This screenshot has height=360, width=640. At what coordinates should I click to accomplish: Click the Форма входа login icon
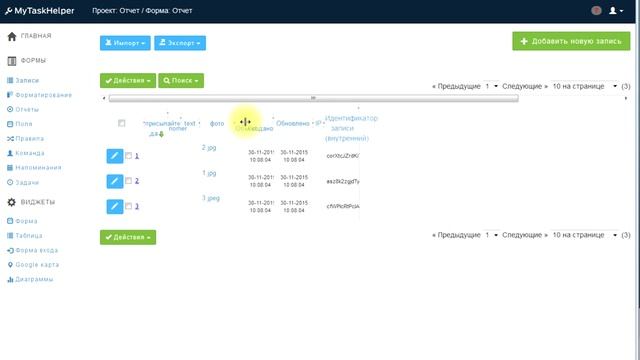[10, 250]
